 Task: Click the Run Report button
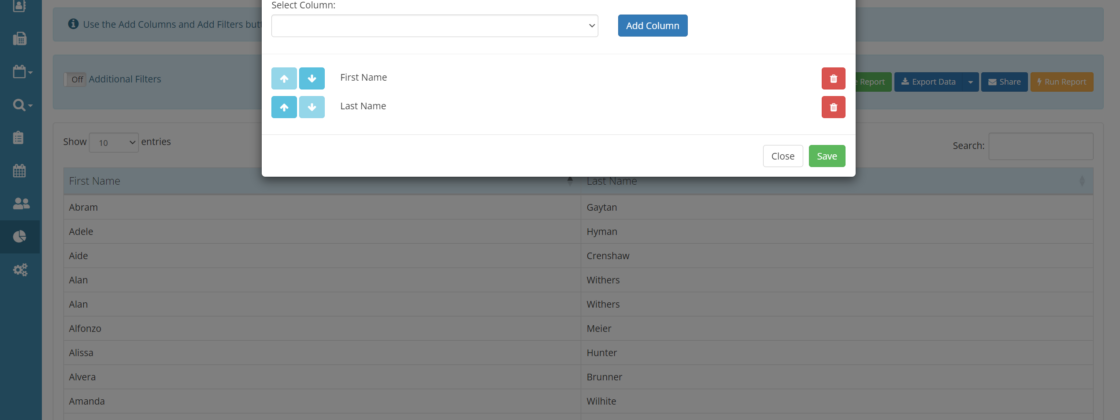1062,82
